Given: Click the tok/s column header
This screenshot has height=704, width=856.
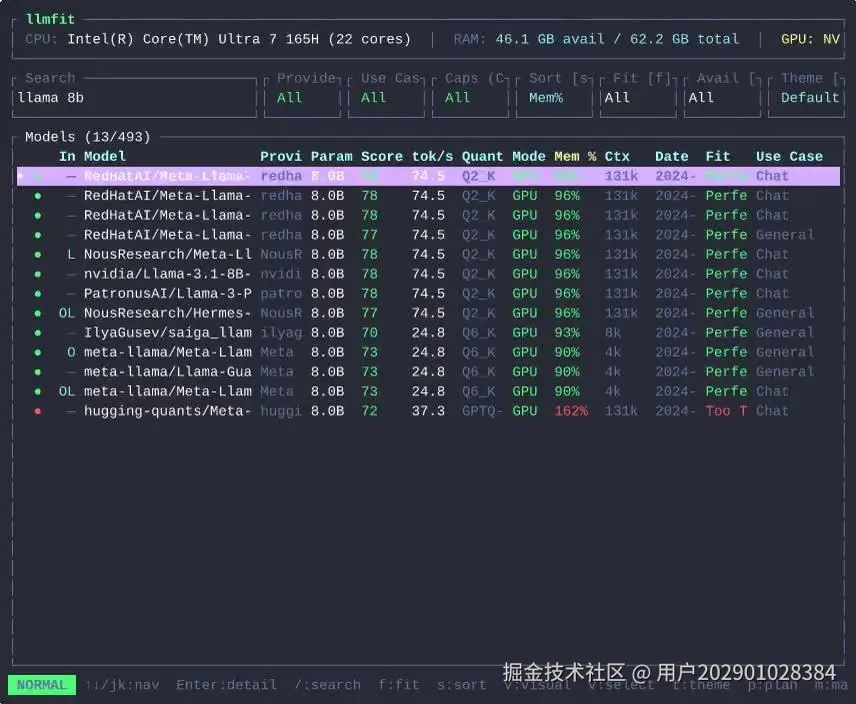Looking at the screenshot, I should coord(432,157).
